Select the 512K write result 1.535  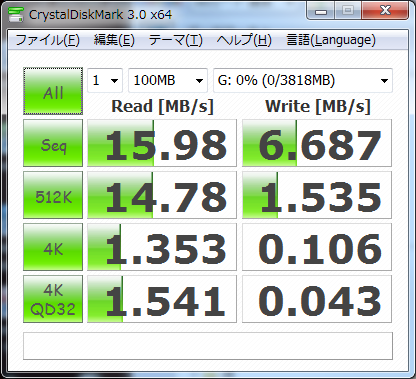tap(317, 195)
